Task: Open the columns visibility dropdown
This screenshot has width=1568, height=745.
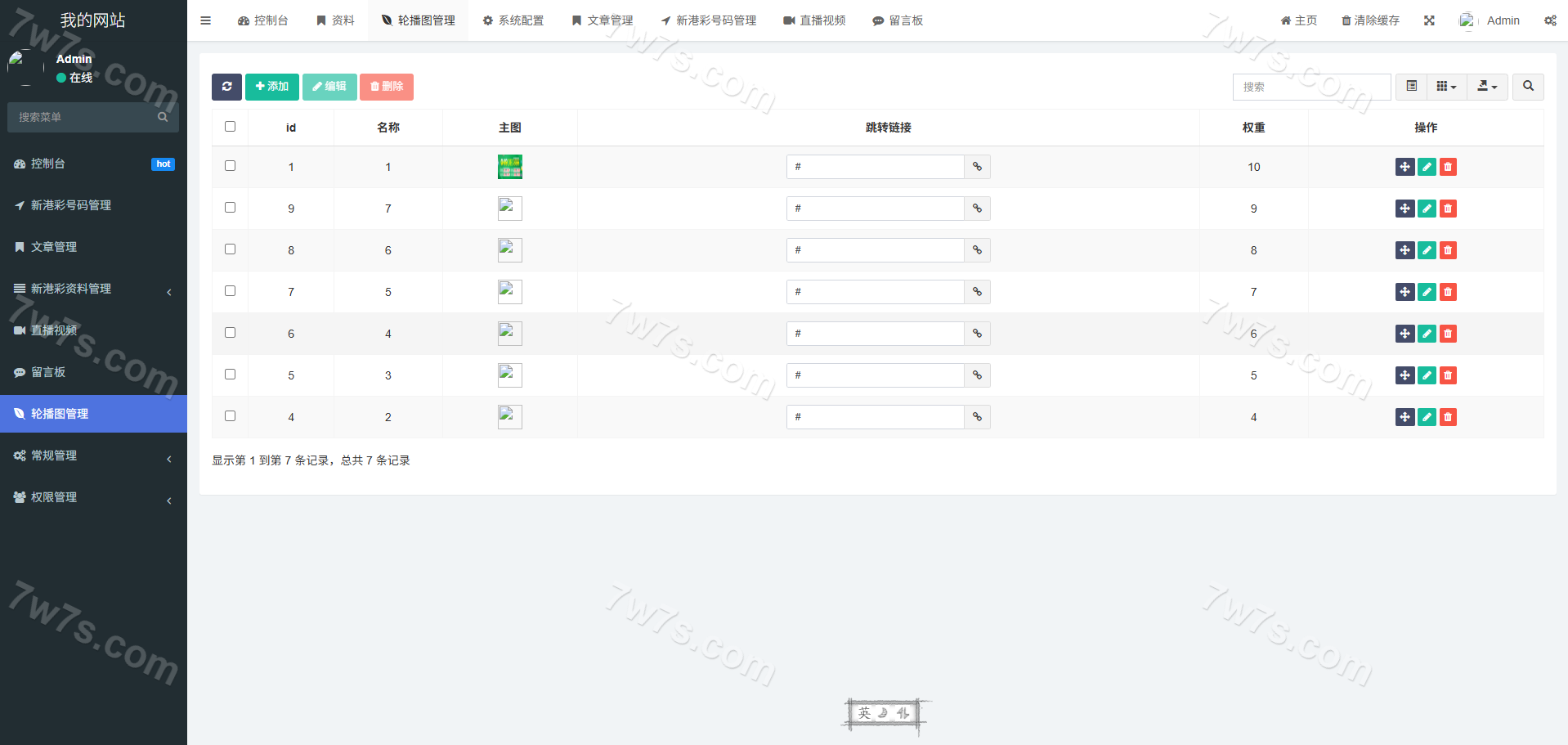Action: 1446,87
